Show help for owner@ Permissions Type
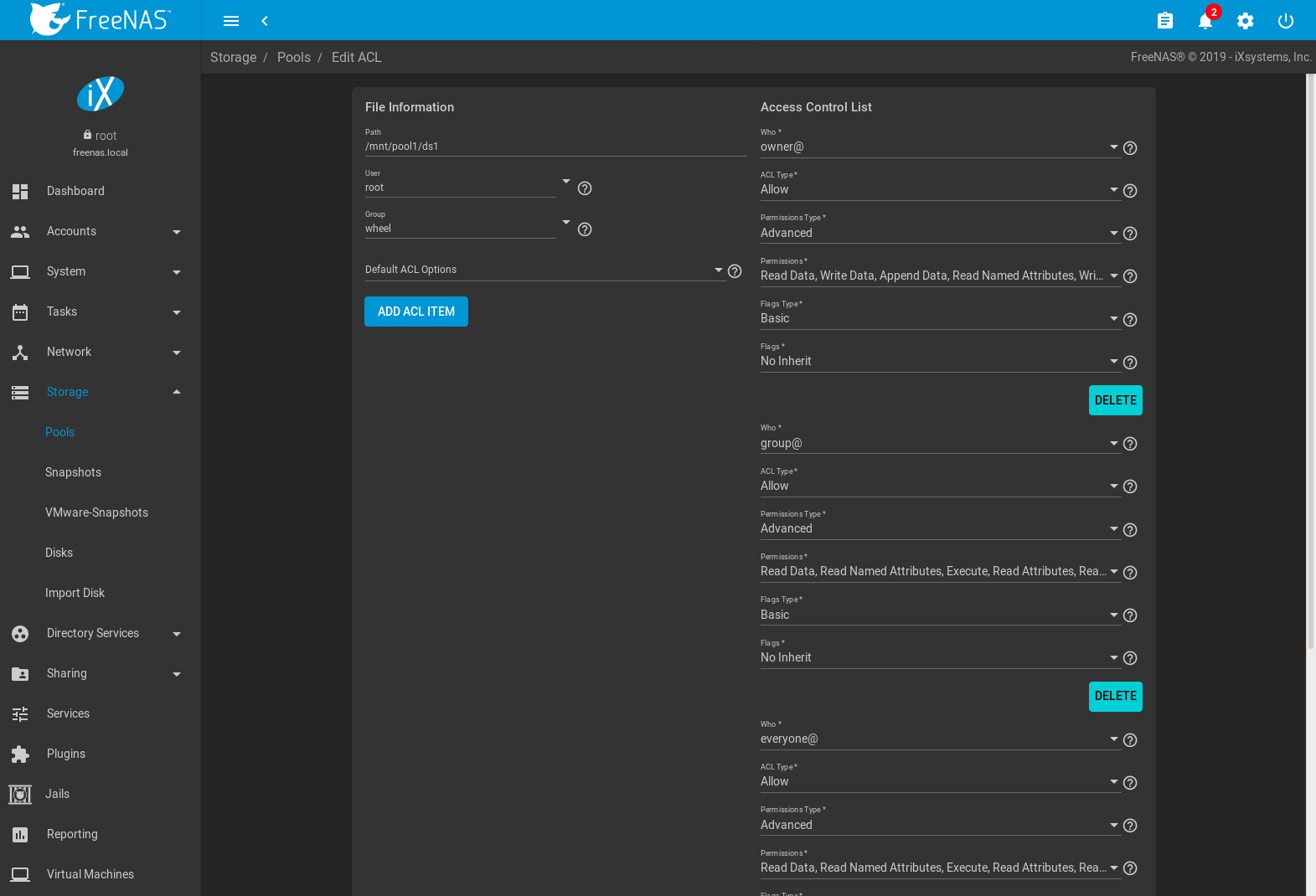The width and height of the screenshot is (1316, 896). coord(1130,234)
